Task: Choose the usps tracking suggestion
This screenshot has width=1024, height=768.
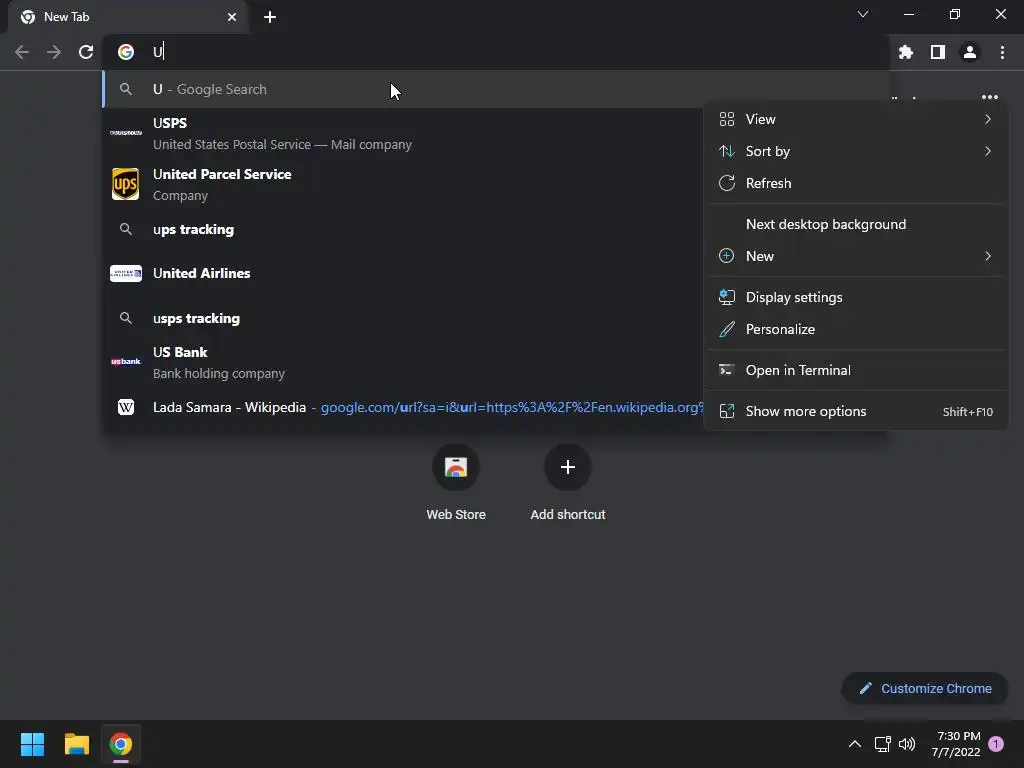Action: click(402, 319)
